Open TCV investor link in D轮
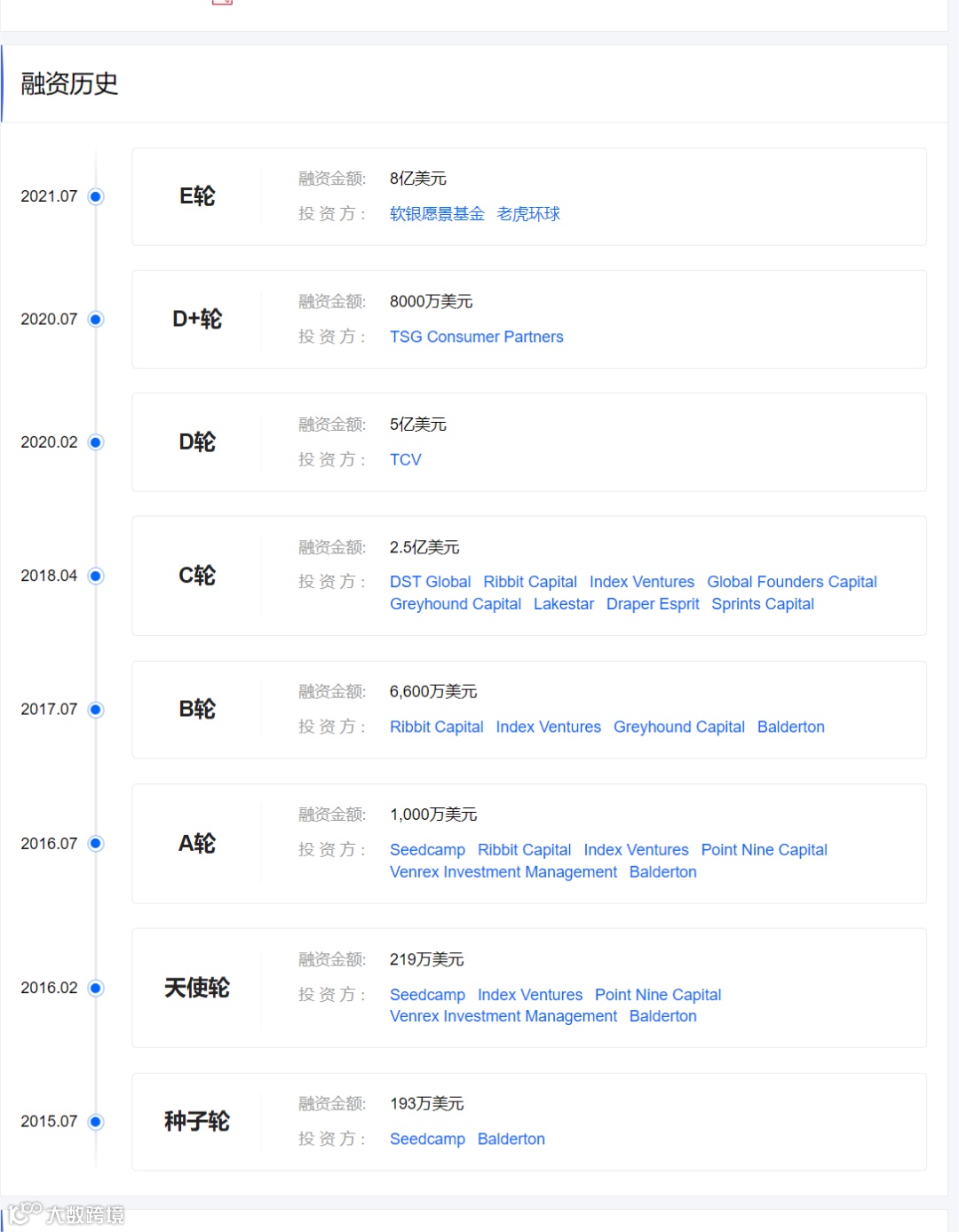Screen dimensions: 959x1232 click(406, 459)
